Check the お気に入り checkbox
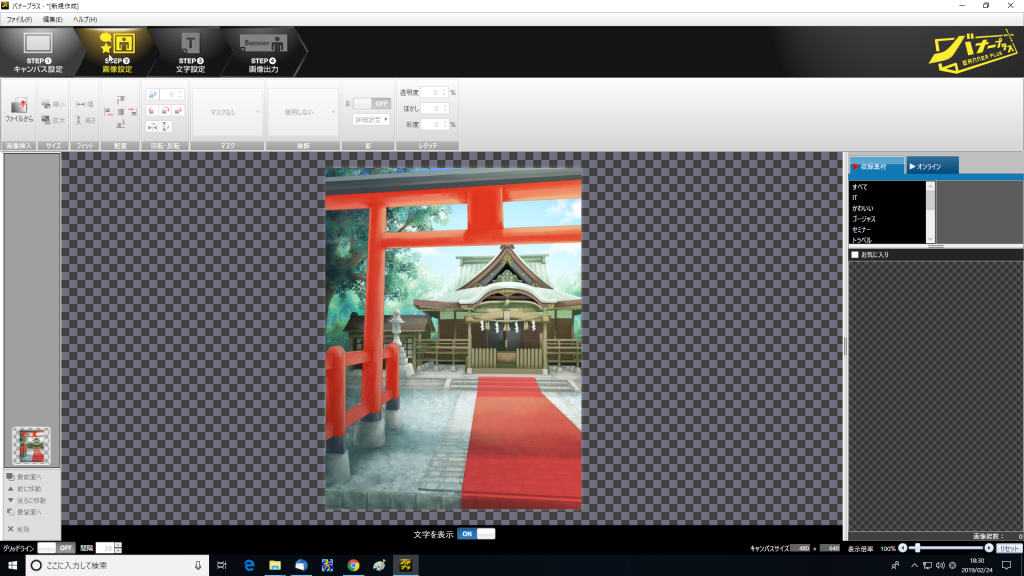 coord(854,255)
